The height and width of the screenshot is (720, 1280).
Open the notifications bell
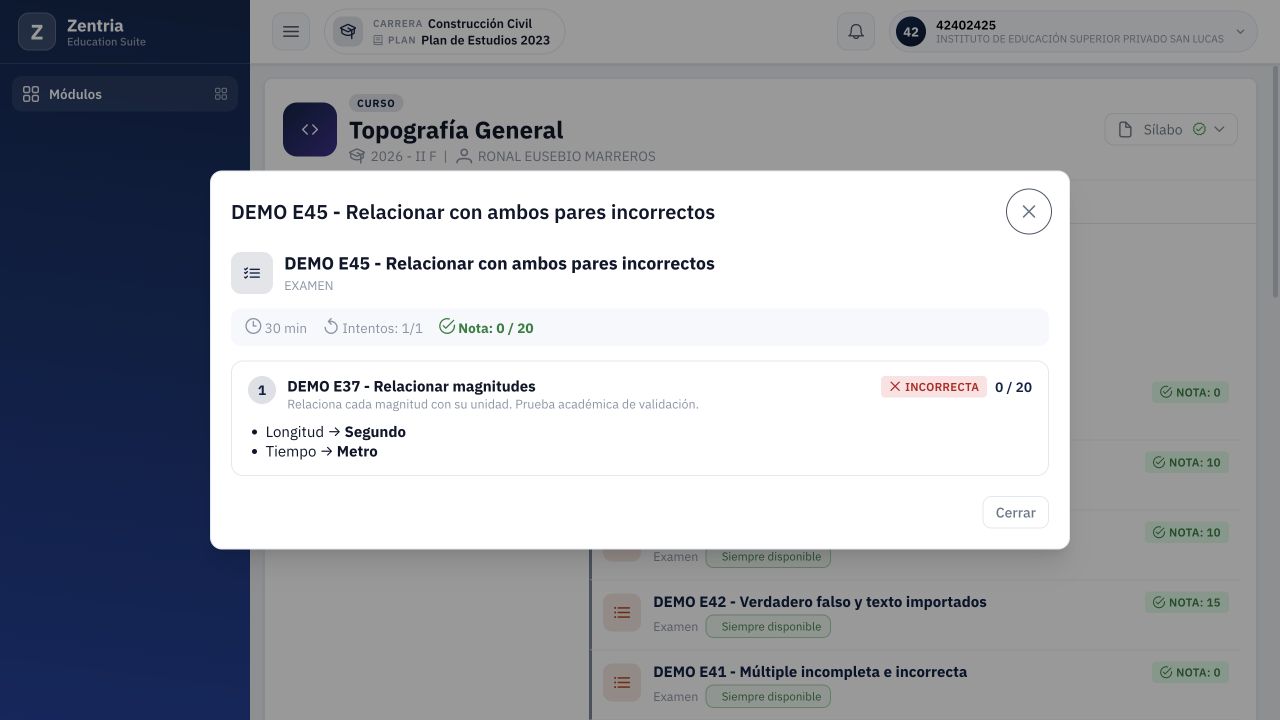click(856, 32)
